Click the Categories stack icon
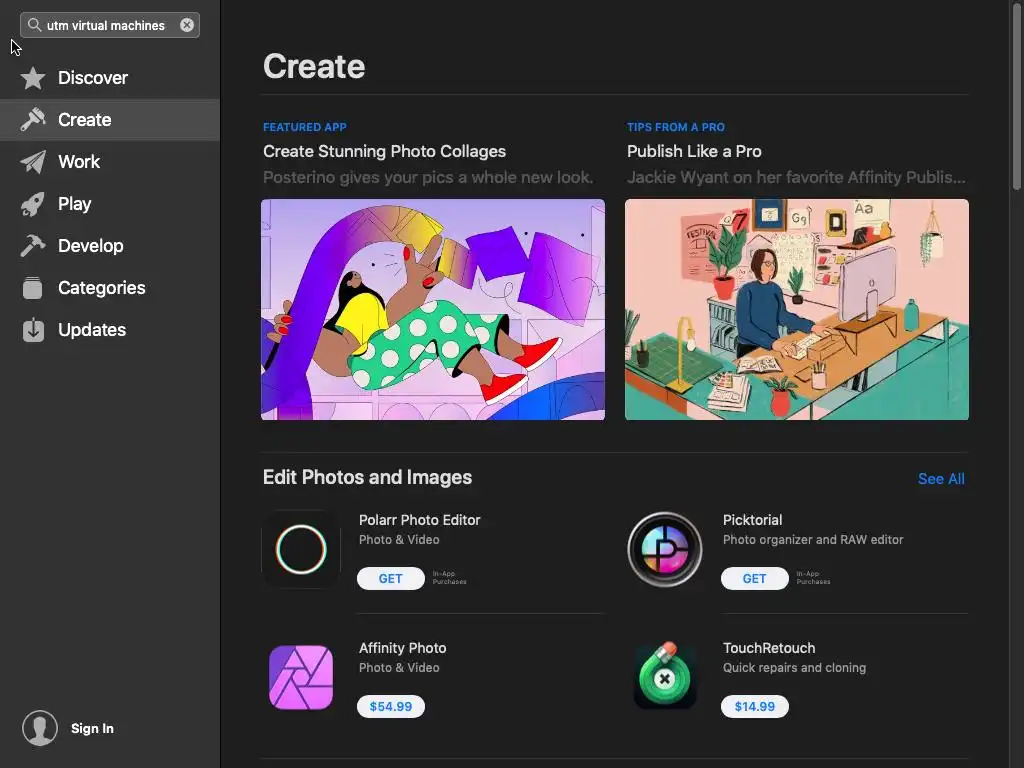1024x768 pixels. click(x=33, y=288)
